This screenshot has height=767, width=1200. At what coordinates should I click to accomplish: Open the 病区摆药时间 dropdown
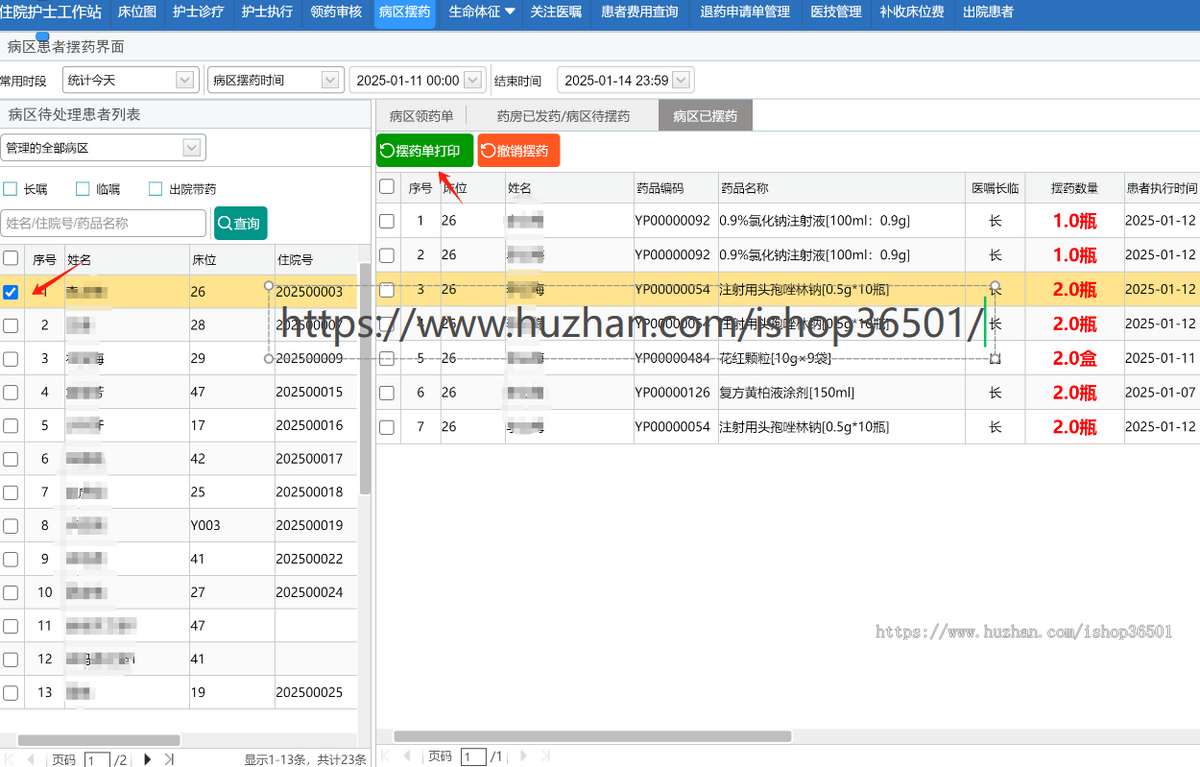coord(330,80)
